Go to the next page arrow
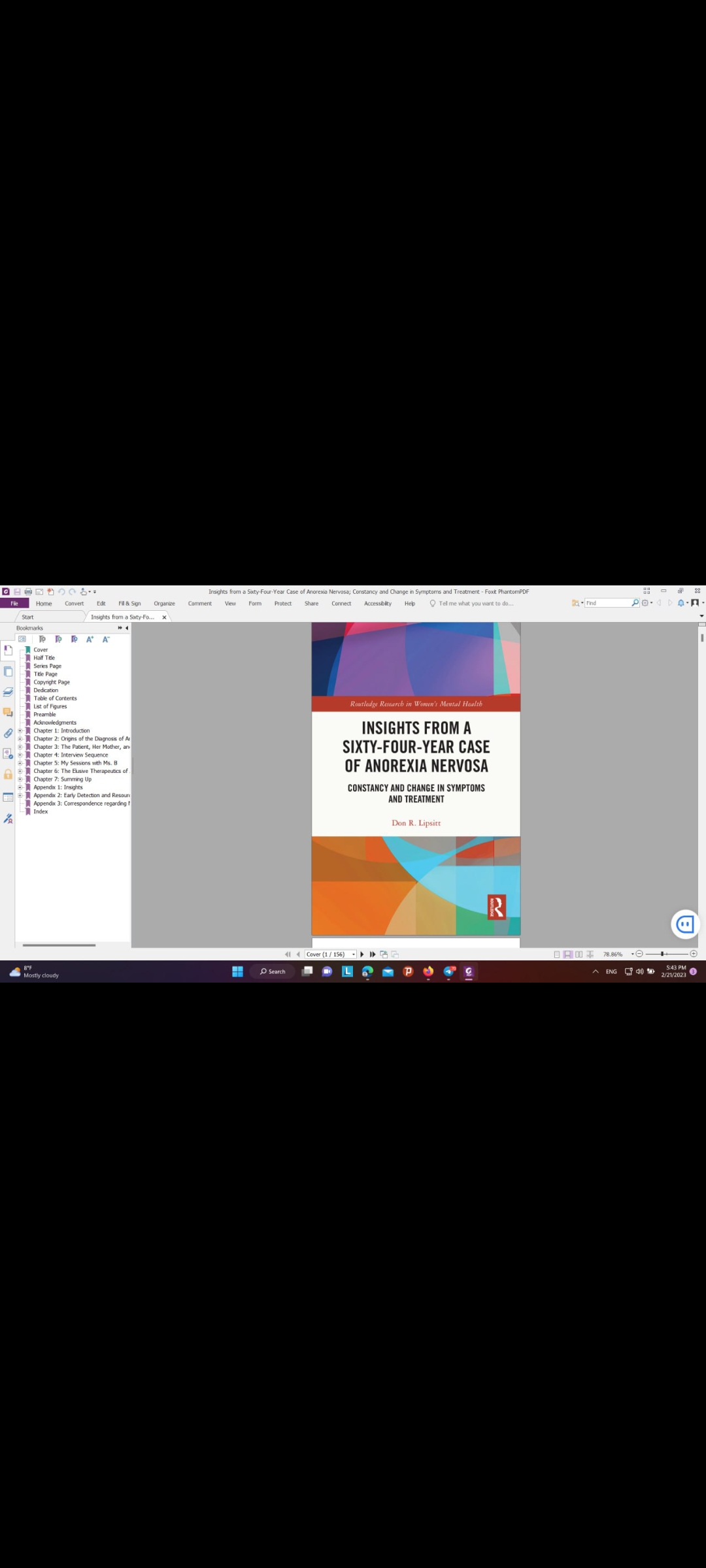706x1568 pixels. click(362, 954)
